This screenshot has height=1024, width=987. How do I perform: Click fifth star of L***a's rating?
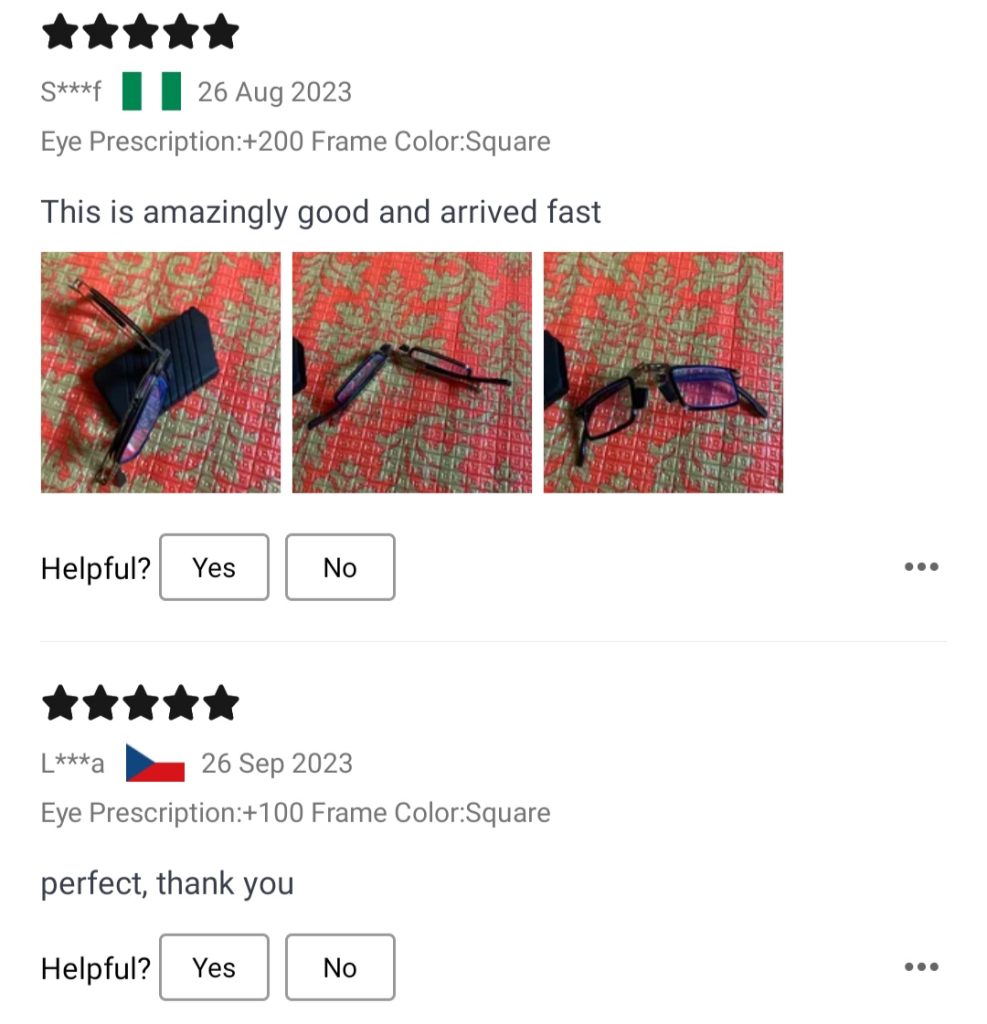221,703
